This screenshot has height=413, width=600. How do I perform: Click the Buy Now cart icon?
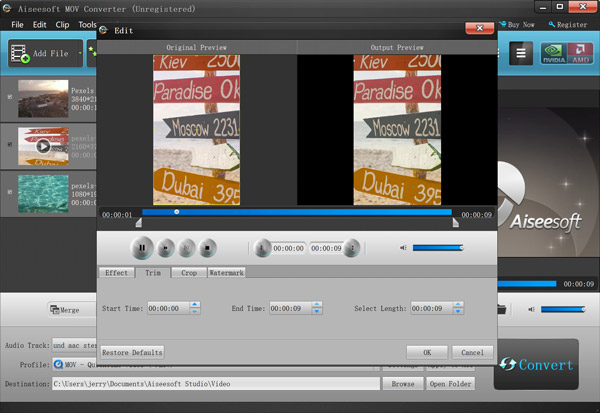503,24
